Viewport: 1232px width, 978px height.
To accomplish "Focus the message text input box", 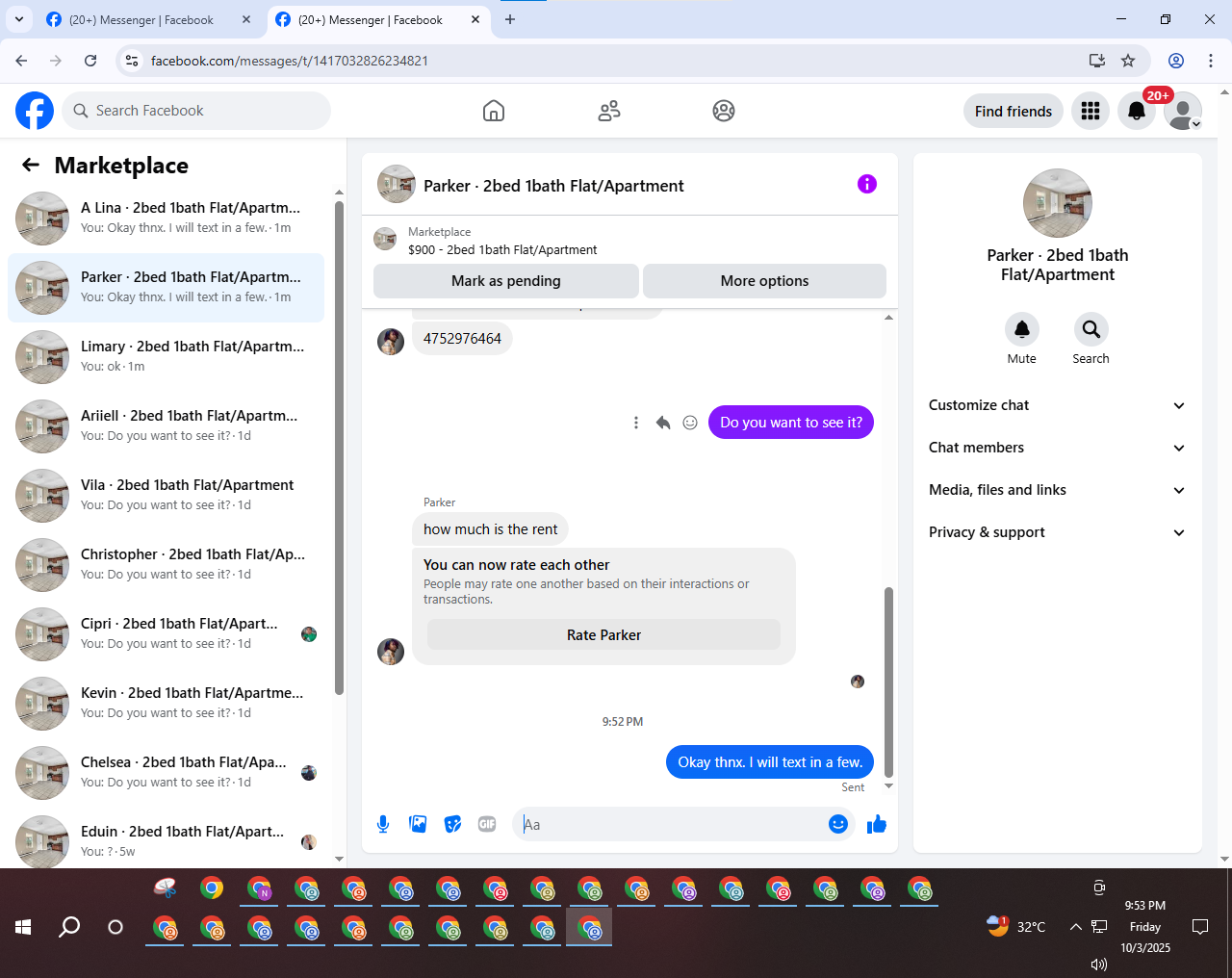I will point(670,824).
